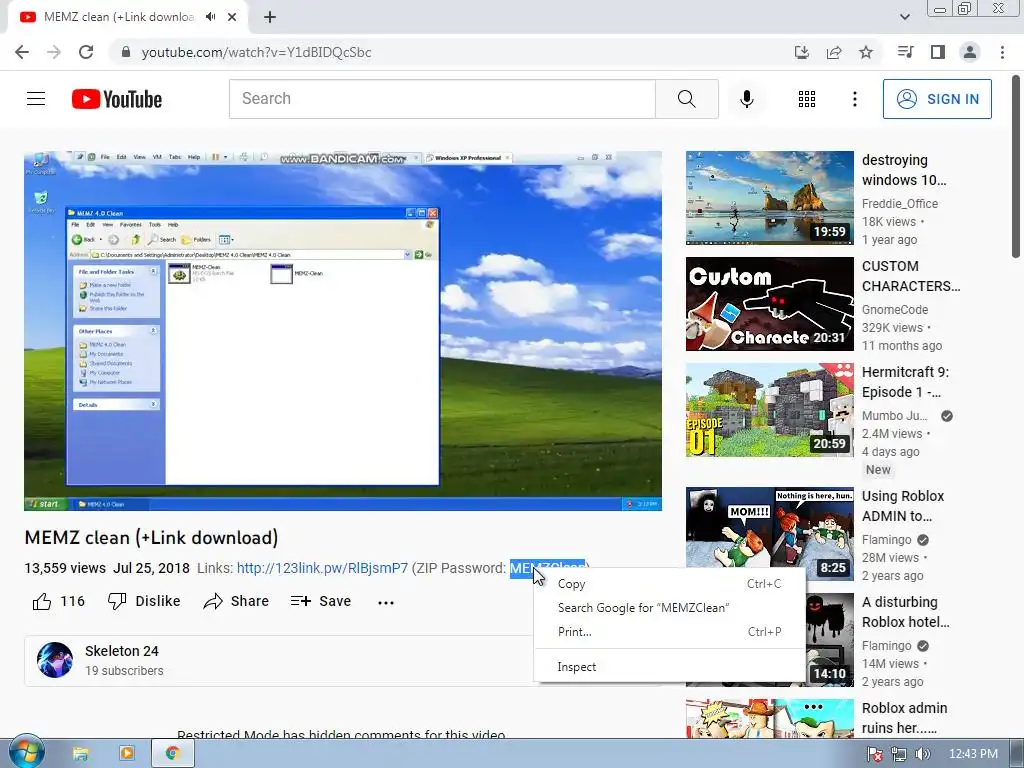Click the video player area

coord(343,330)
